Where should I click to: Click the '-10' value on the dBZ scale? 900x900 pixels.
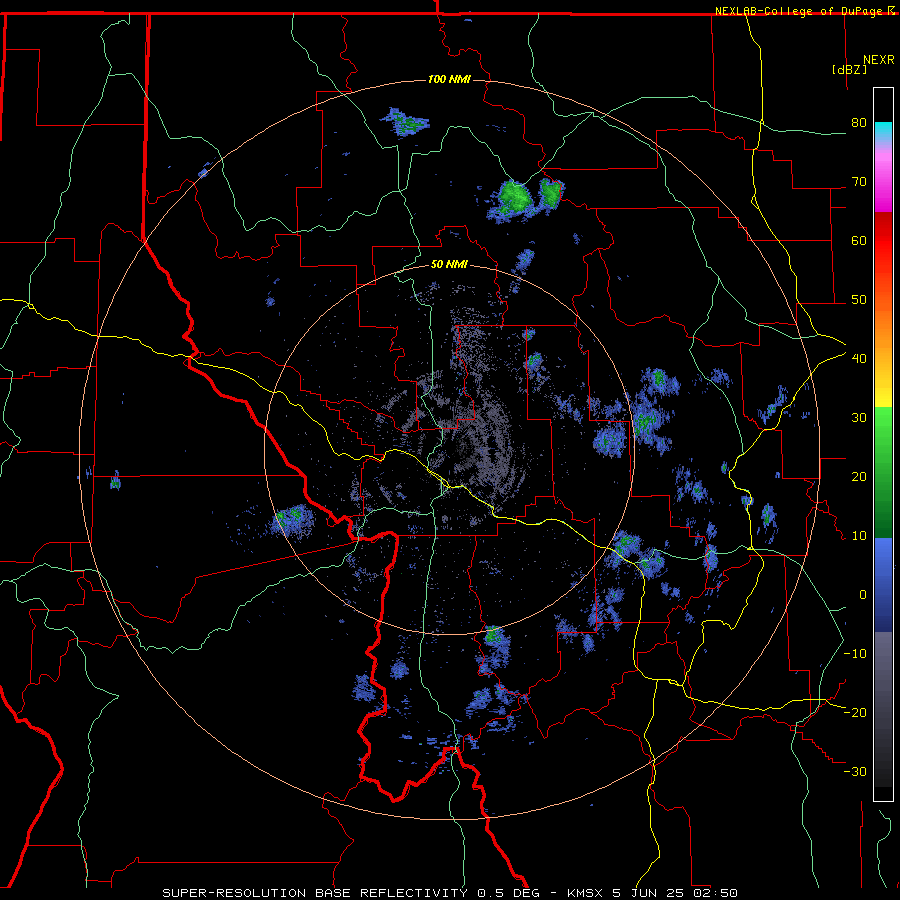[x=855, y=653]
